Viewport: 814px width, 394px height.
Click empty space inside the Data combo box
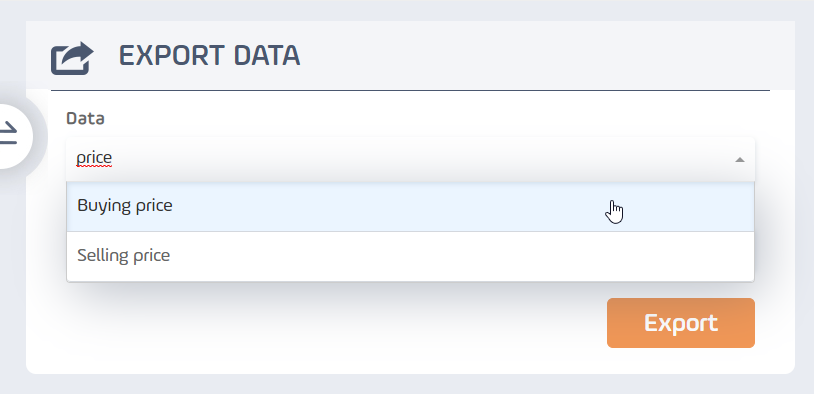pos(415,159)
